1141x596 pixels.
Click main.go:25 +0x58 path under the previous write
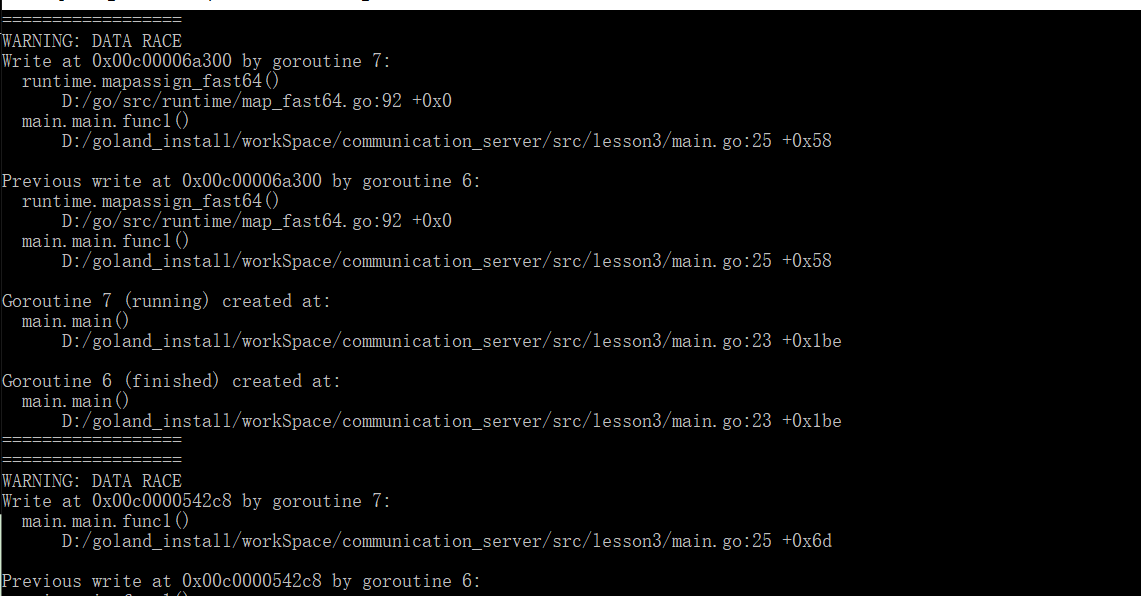click(446, 261)
